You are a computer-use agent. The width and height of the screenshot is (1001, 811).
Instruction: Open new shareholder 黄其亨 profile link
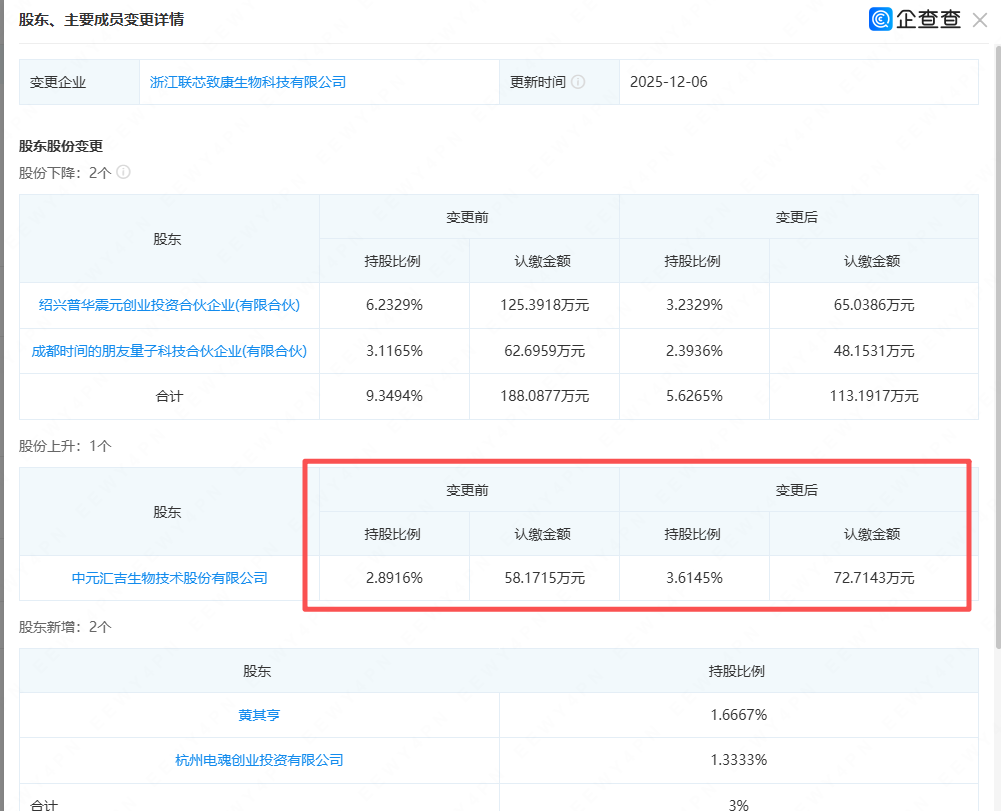[x=259, y=715]
